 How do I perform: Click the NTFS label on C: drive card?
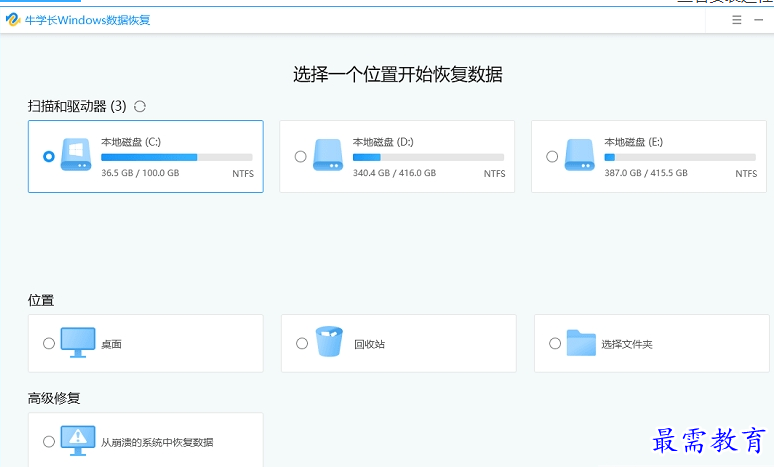click(243, 174)
